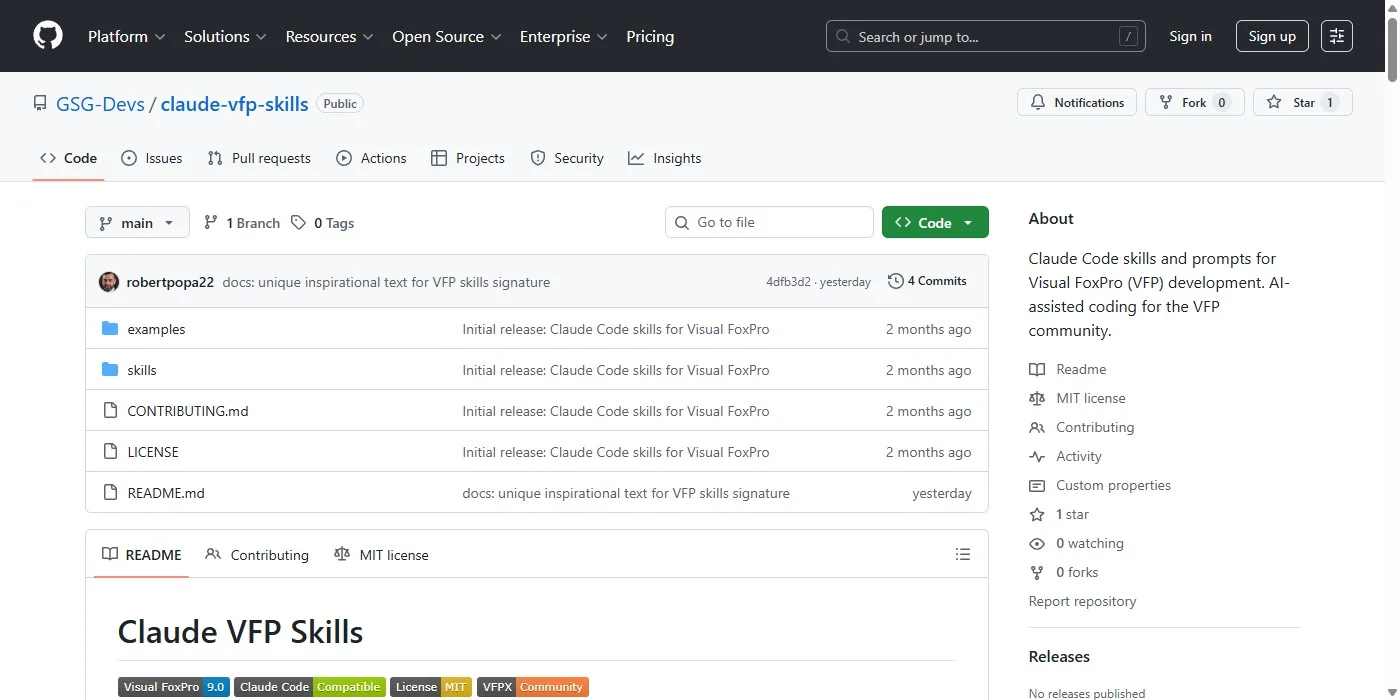This screenshot has width=1400, height=700.
Task: Switch to the Pull requests tab
Action: [259, 158]
